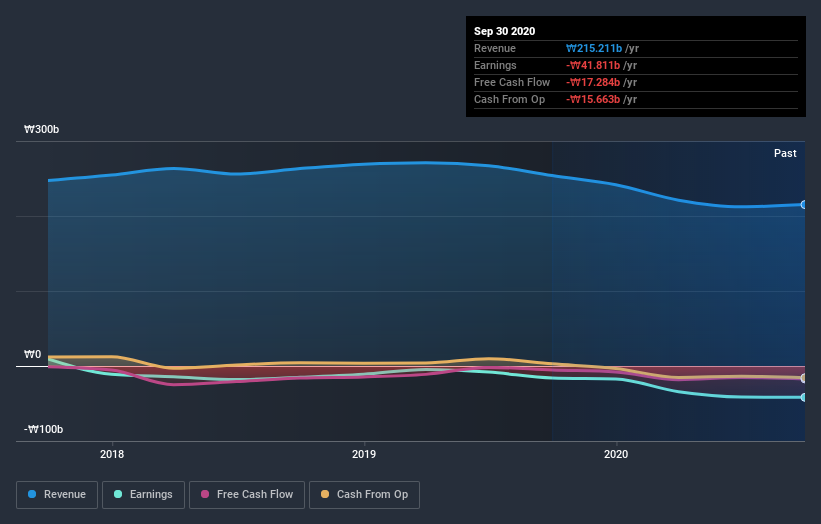Click the Cash From Op endpoint marker
This screenshot has width=821, height=524.
tap(803, 378)
